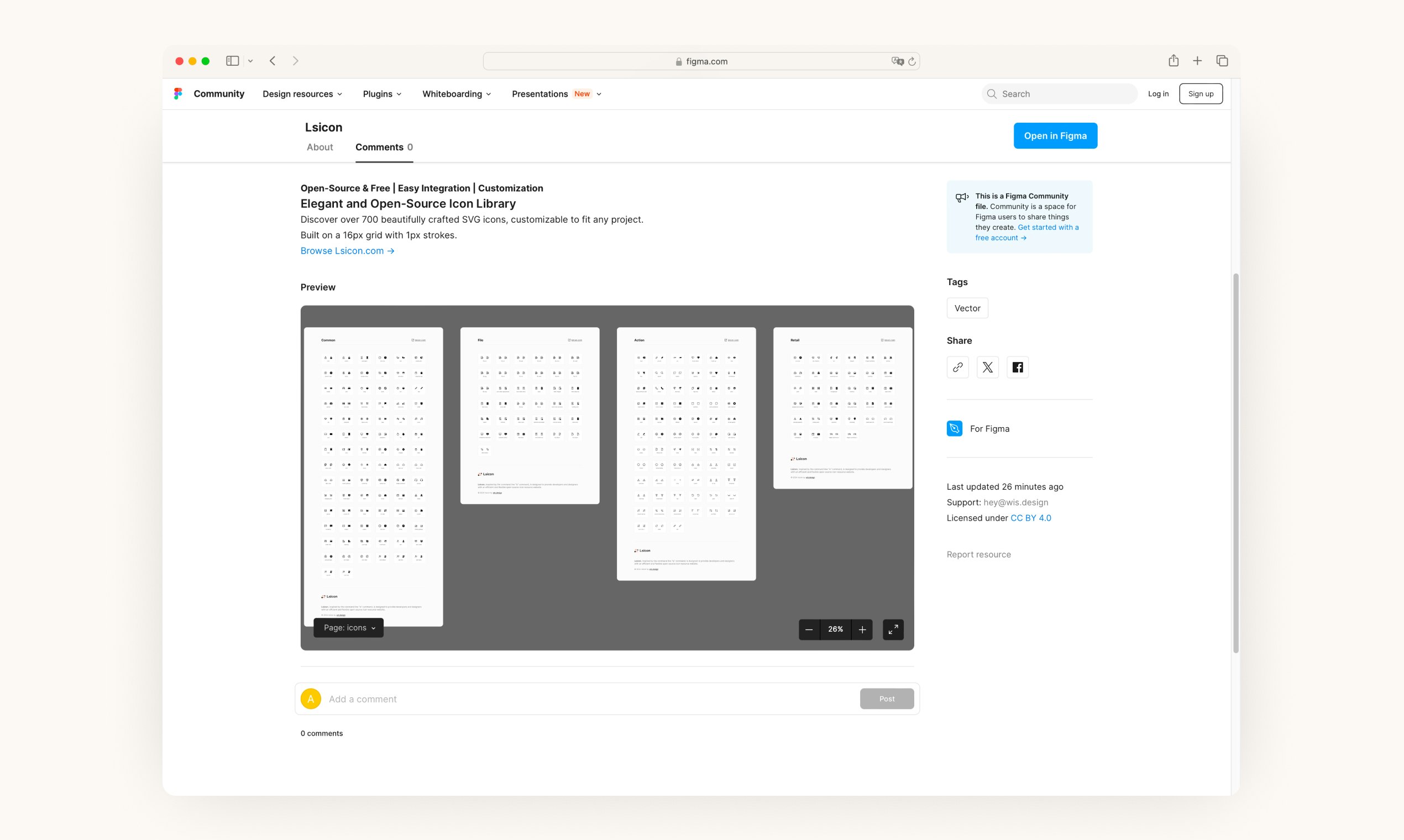The width and height of the screenshot is (1404, 840).
Task: Select the Vector tag
Action: [967, 308]
